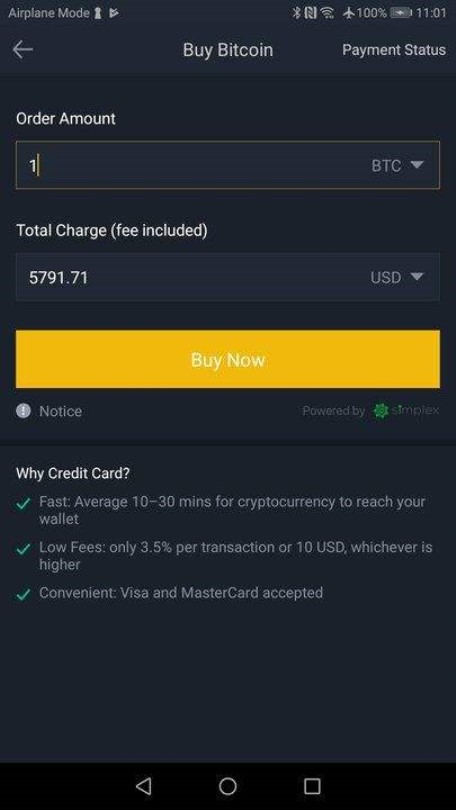Click the checkmark beside Fast average
The image size is (456, 810).
coord(23,503)
